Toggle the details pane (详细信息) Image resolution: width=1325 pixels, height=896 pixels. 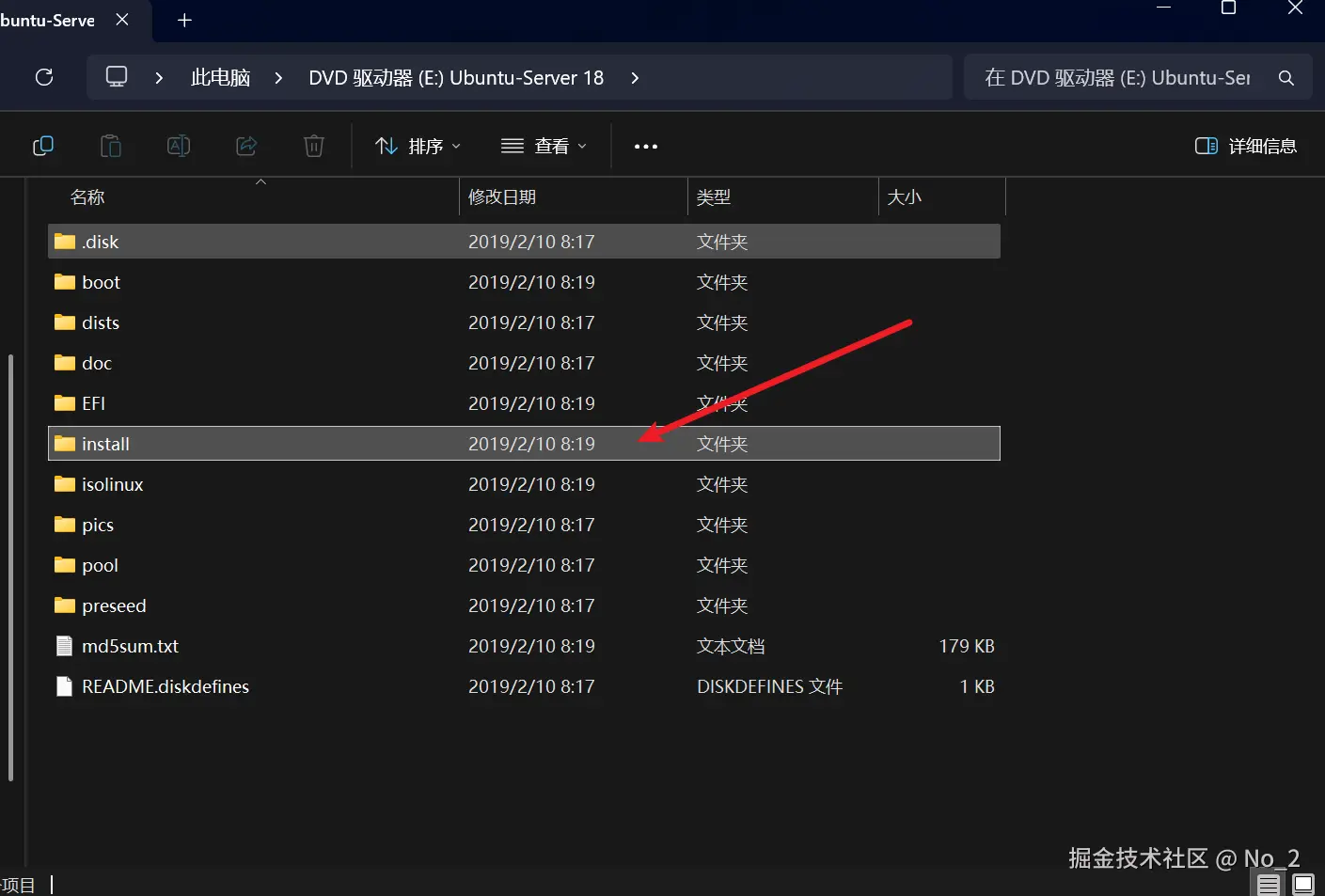pyautogui.click(x=1246, y=146)
